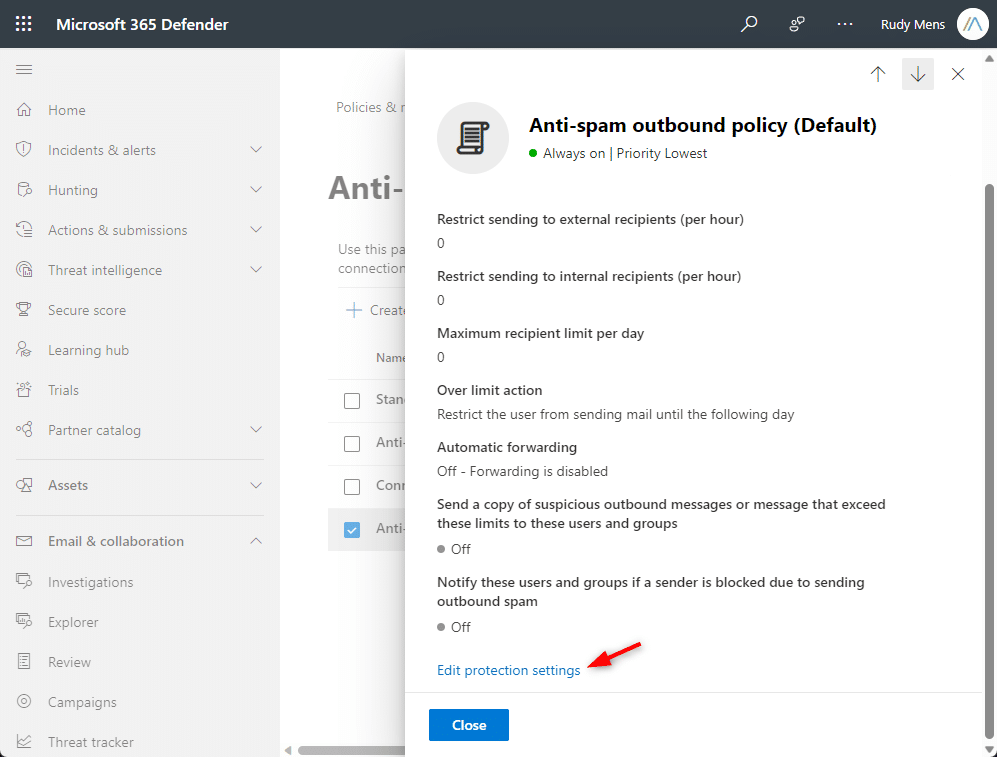997x757 pixels.
Task: Open the community/feedback icon in header
Action: 797,24
